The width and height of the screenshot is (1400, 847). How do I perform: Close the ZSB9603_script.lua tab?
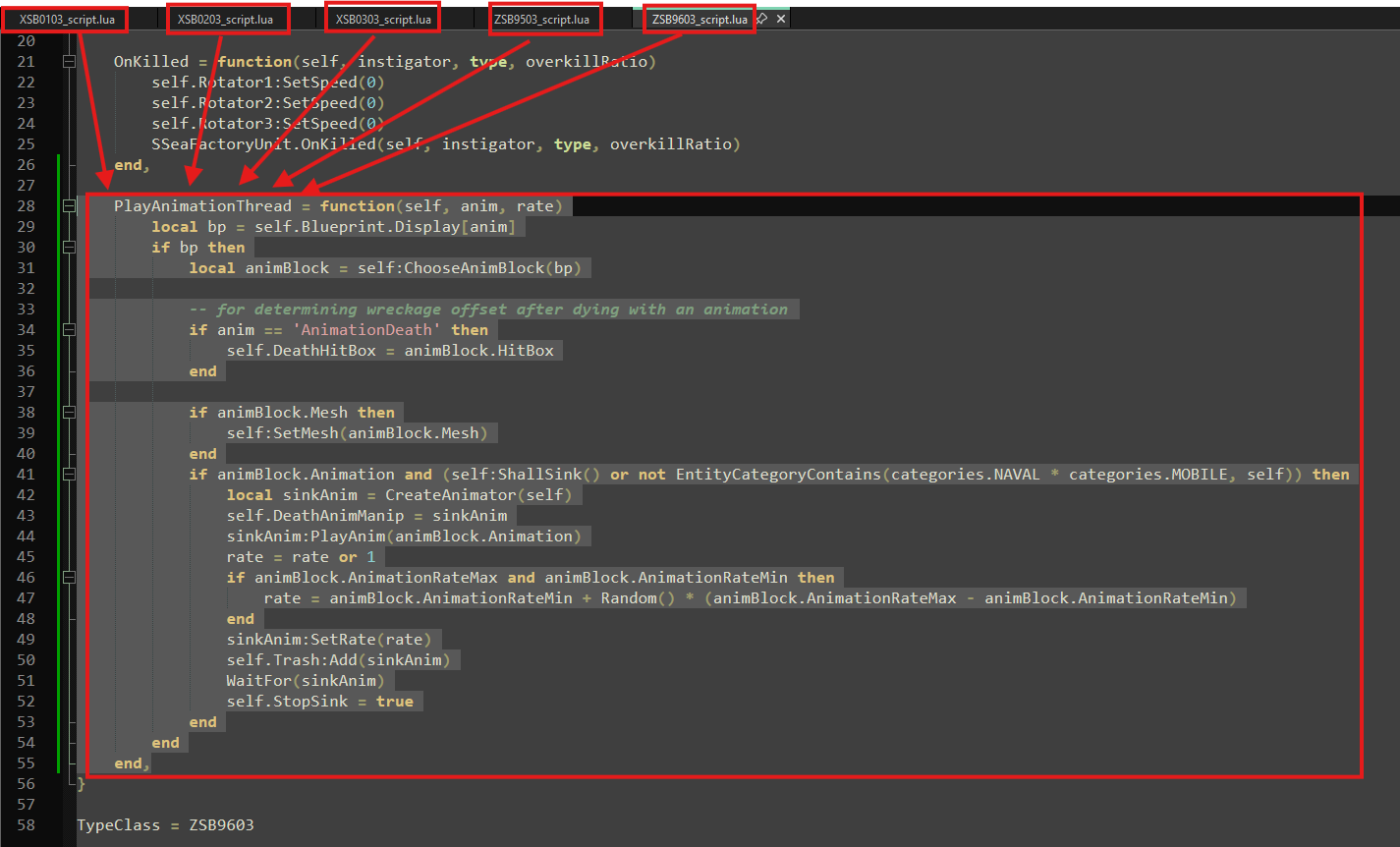coord(781,19)
